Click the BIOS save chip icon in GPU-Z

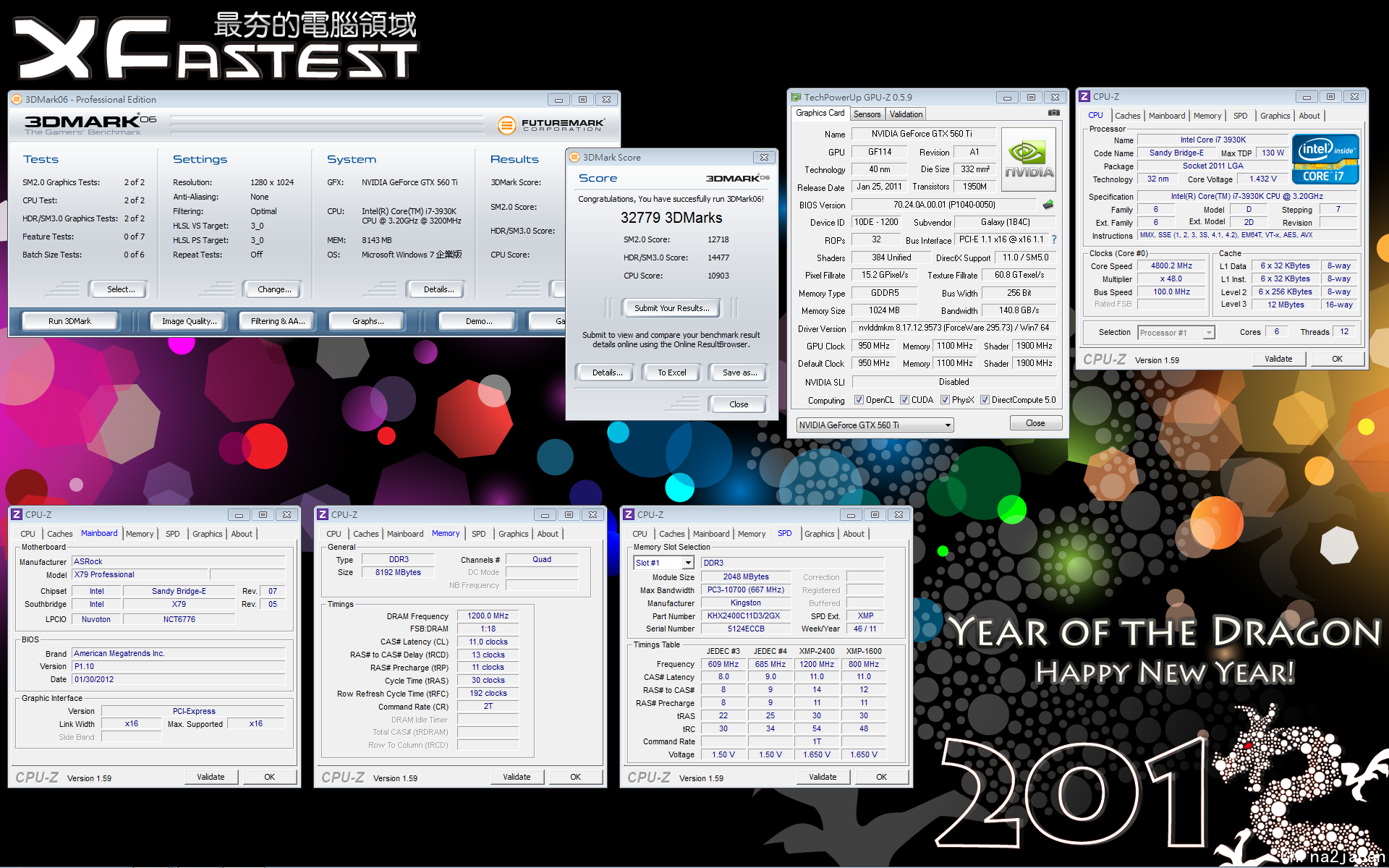[1048, 205]
